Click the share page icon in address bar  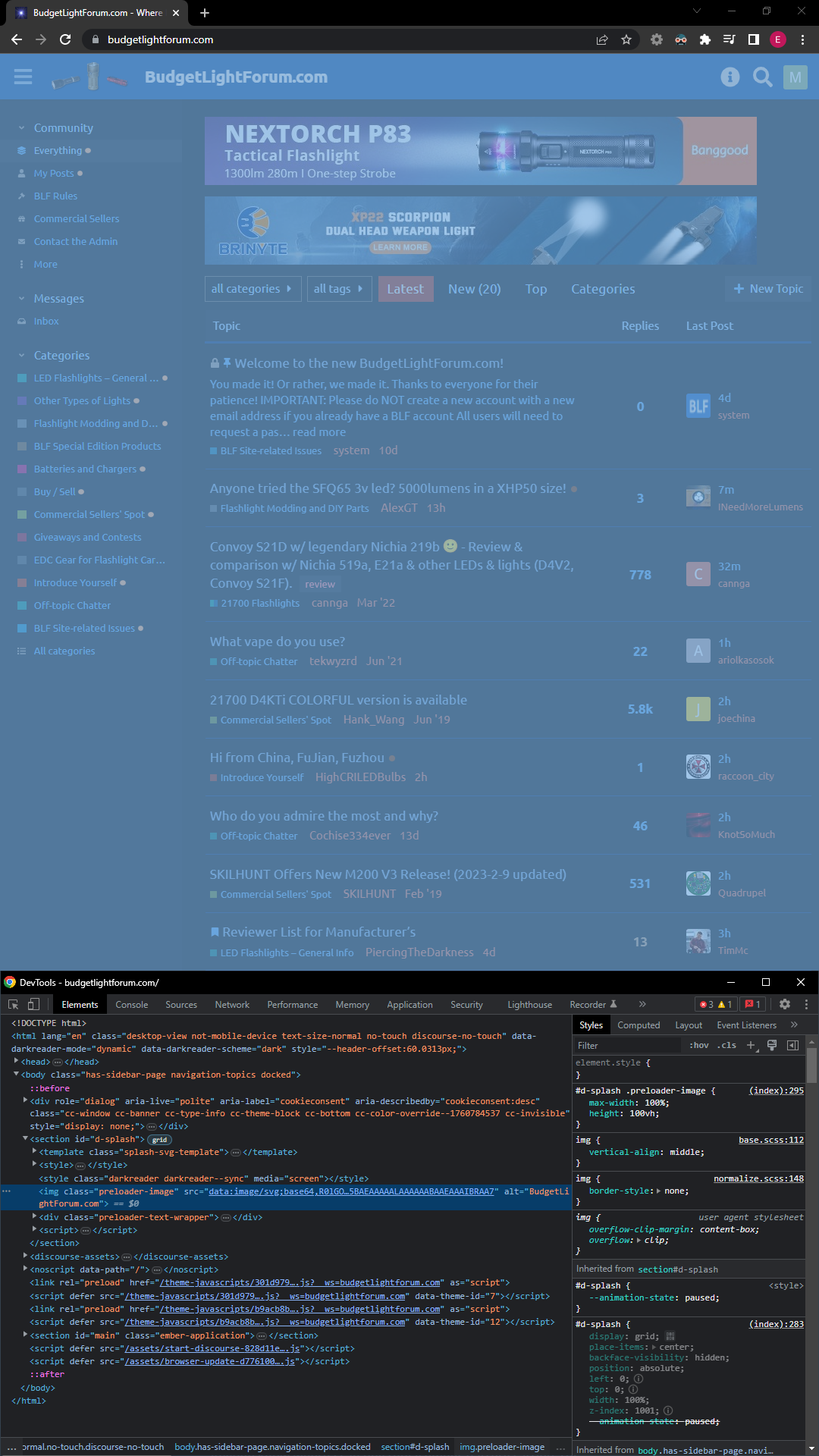(602, 39)
